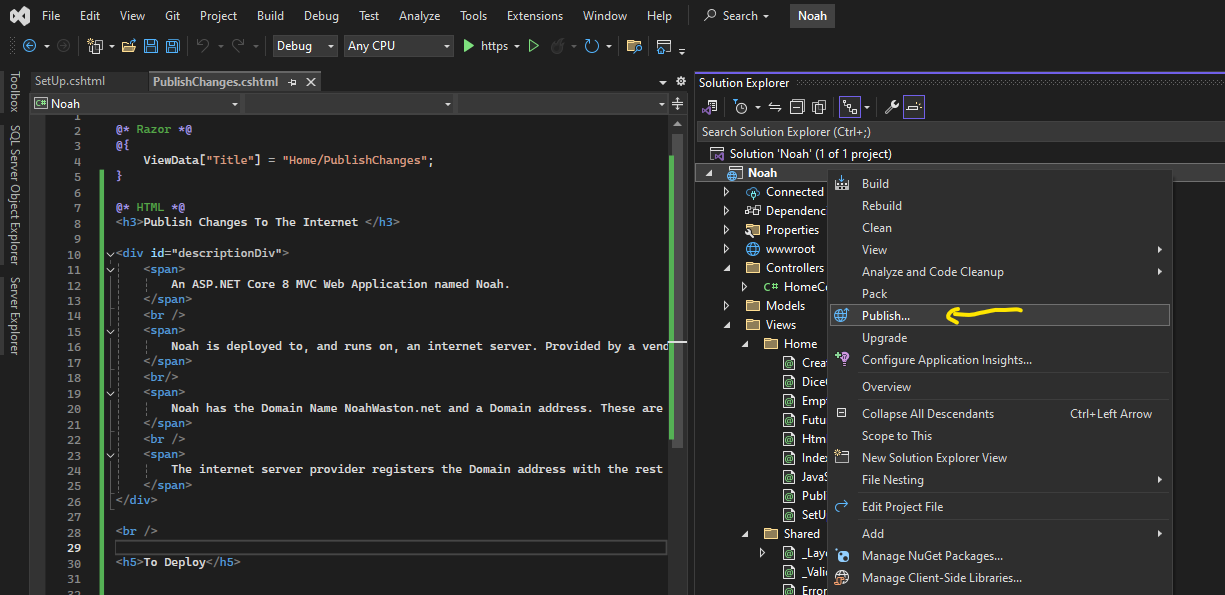Click the Open File folder icon
Viewport: 1225px width, 595px height.
[x=129, y=46]
